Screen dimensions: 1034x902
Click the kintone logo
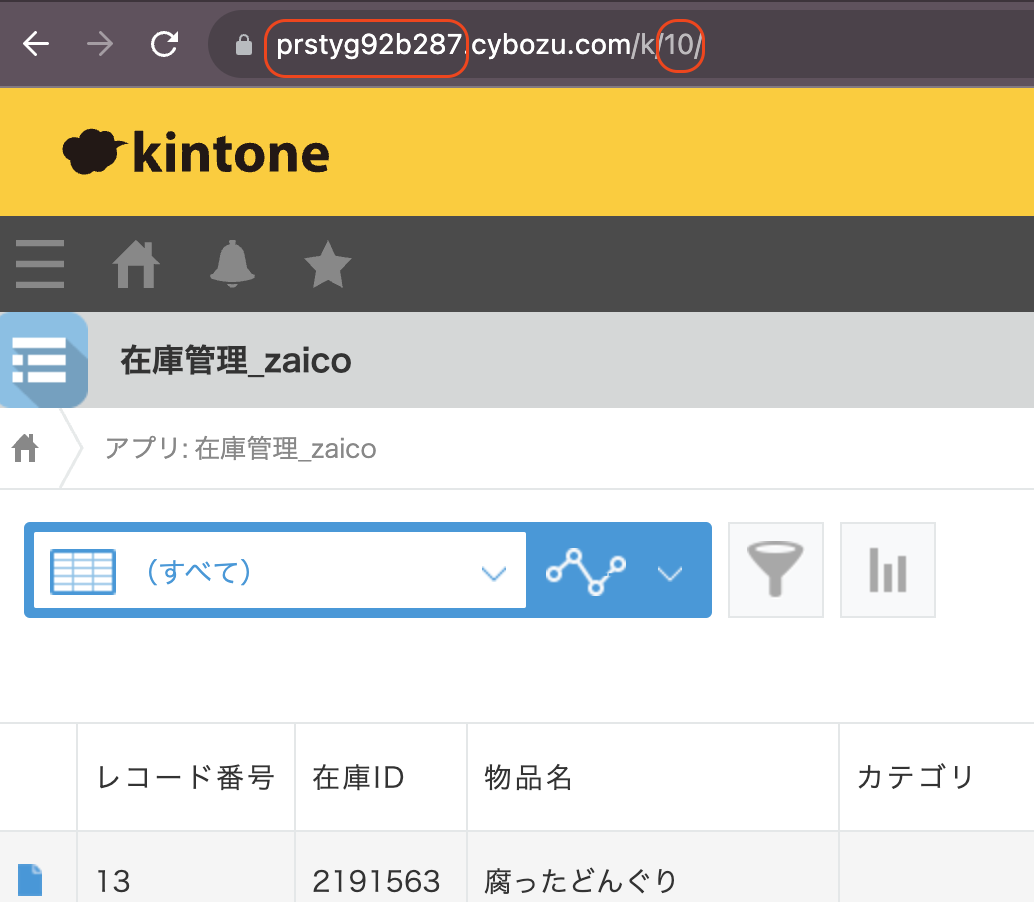(196, 152)
